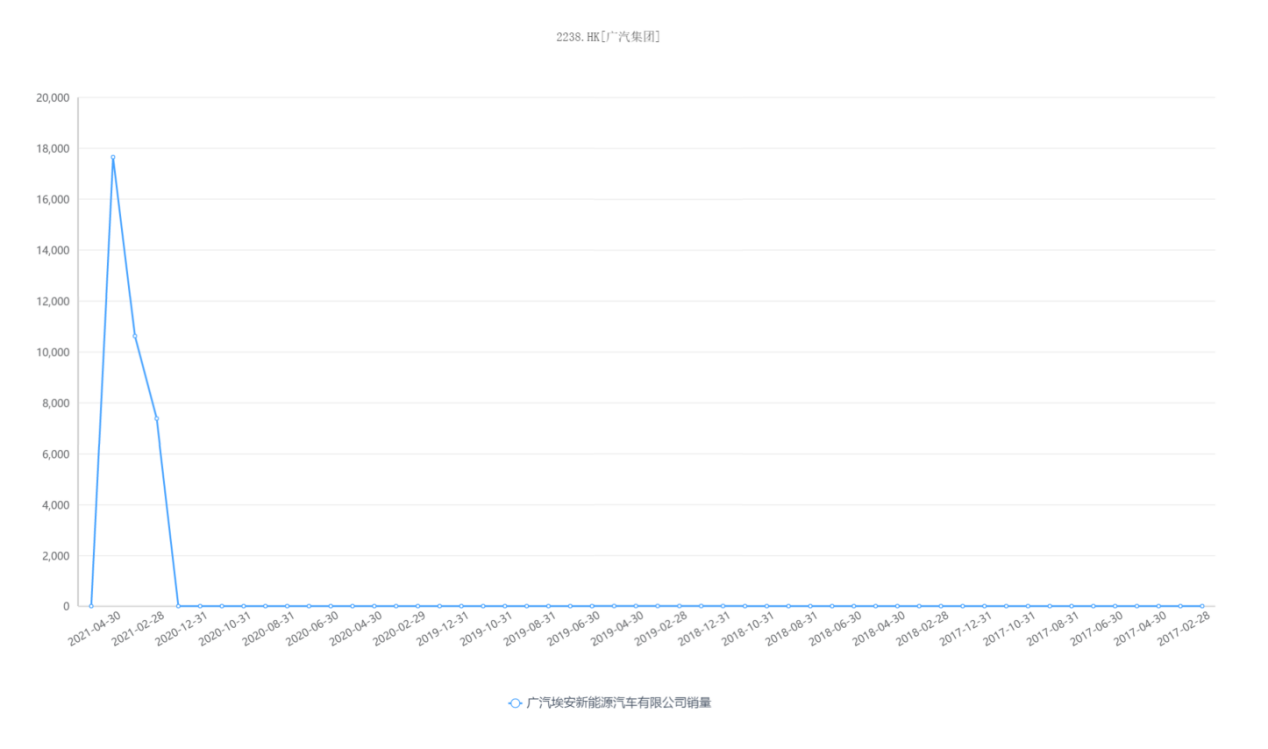Toggle the 广汽埃安新能源汽车有限公司销量 legend series
This screenshot has height=749, width=1268.
(x=618, y=703)
